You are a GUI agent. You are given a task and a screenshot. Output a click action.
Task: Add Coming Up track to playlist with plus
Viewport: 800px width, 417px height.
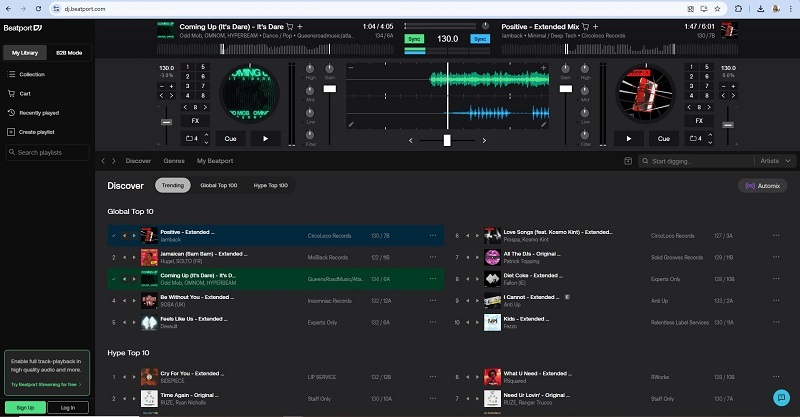(300, 27)
